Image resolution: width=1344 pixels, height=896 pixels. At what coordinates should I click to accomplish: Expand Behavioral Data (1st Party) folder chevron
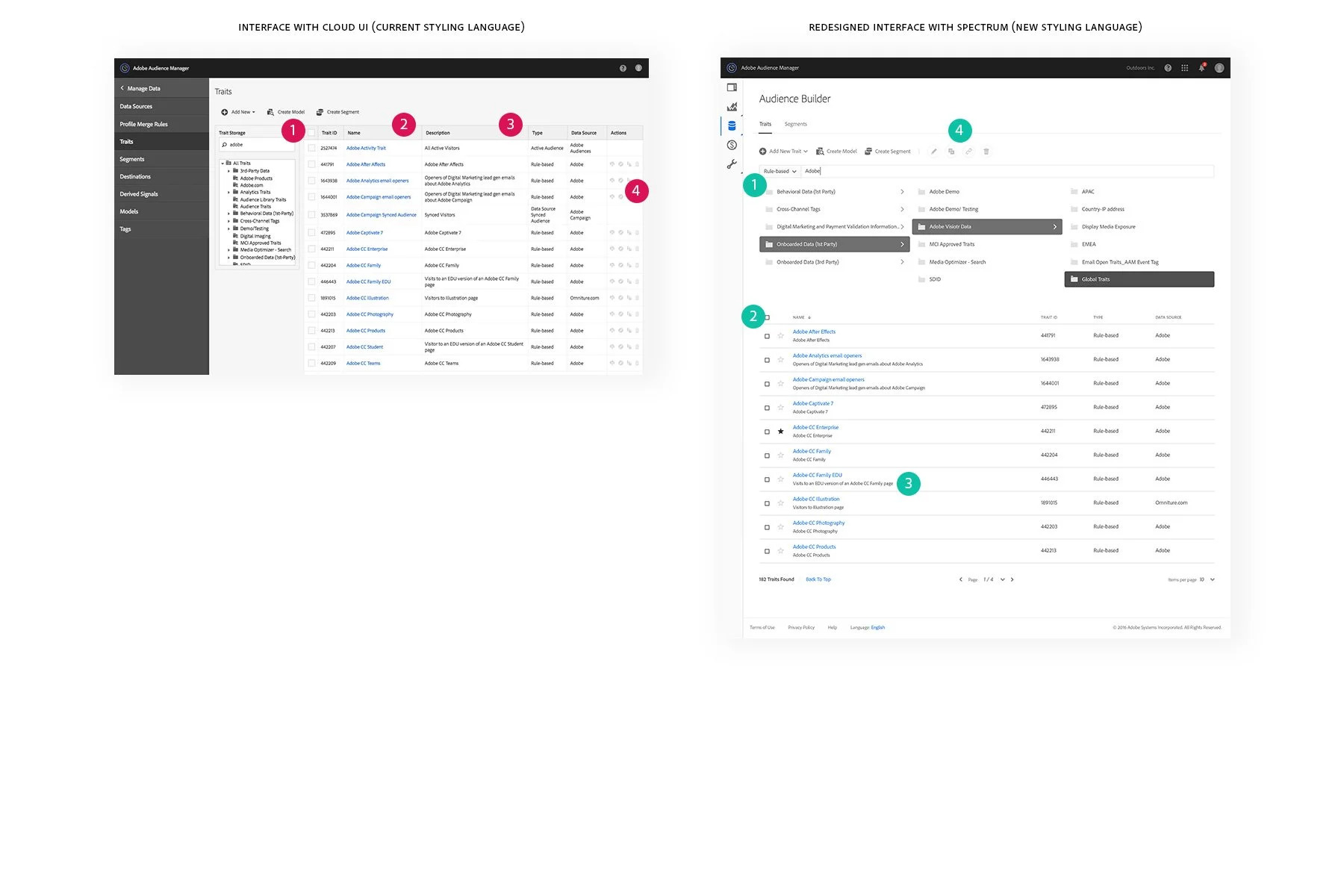902,192
